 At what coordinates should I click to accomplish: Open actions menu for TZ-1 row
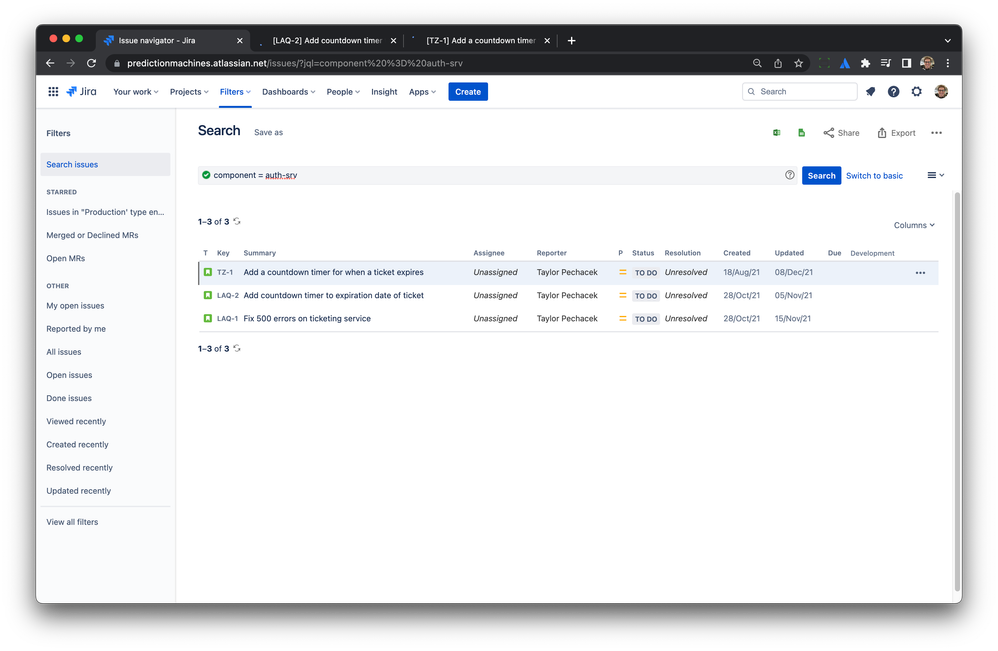tap(920, 272)
